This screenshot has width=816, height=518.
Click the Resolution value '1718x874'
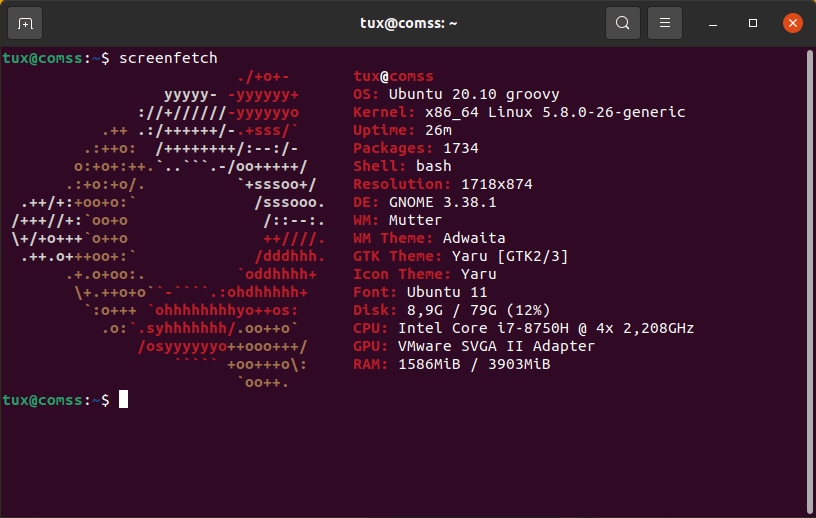[496, 184]
